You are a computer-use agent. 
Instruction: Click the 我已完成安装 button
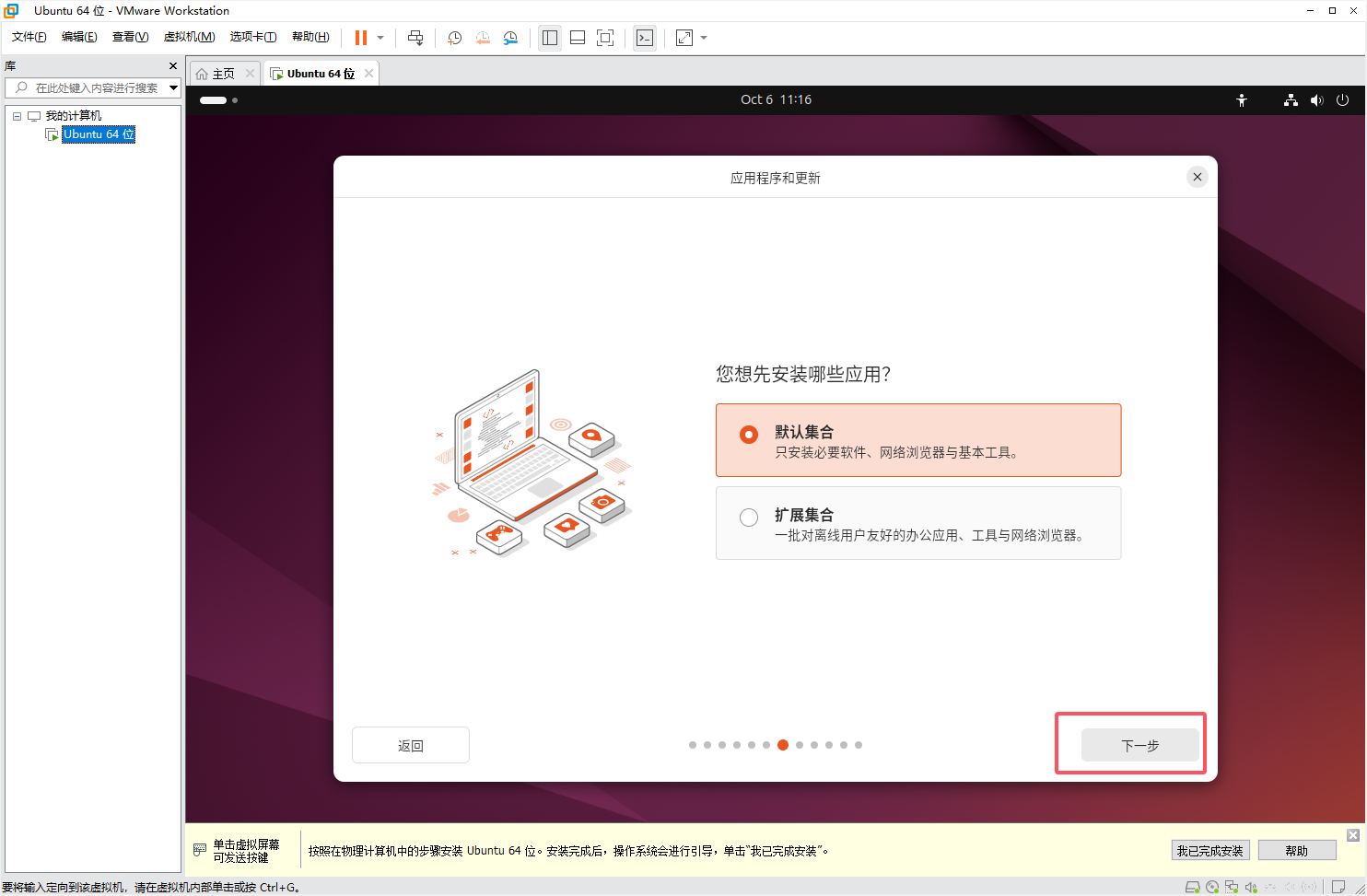[1209, 851]
